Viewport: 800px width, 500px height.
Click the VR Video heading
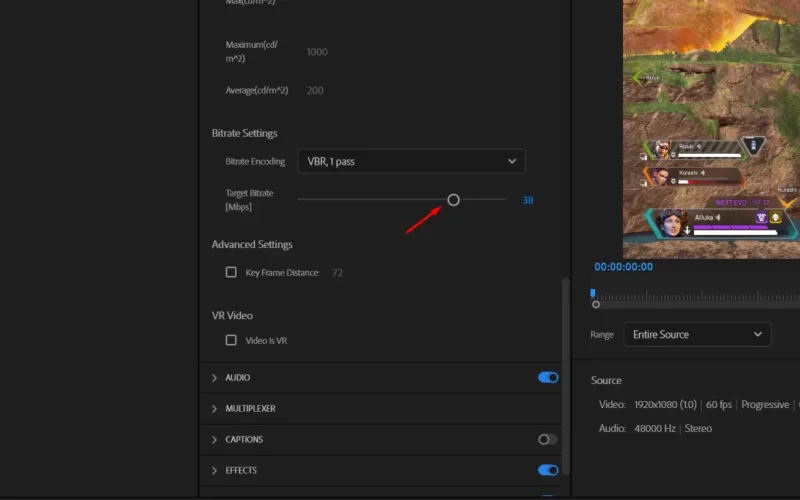232,315
